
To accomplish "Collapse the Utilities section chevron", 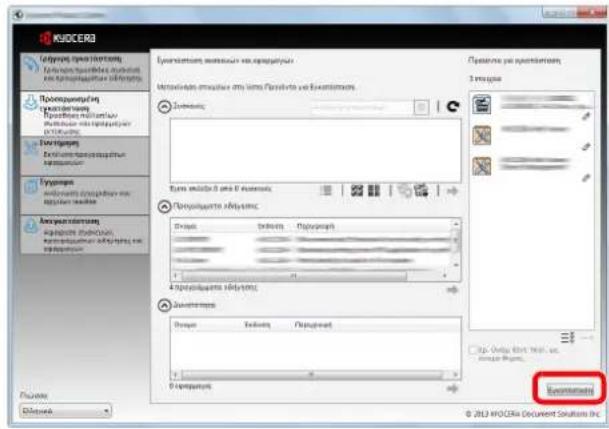I will (164, 306).
